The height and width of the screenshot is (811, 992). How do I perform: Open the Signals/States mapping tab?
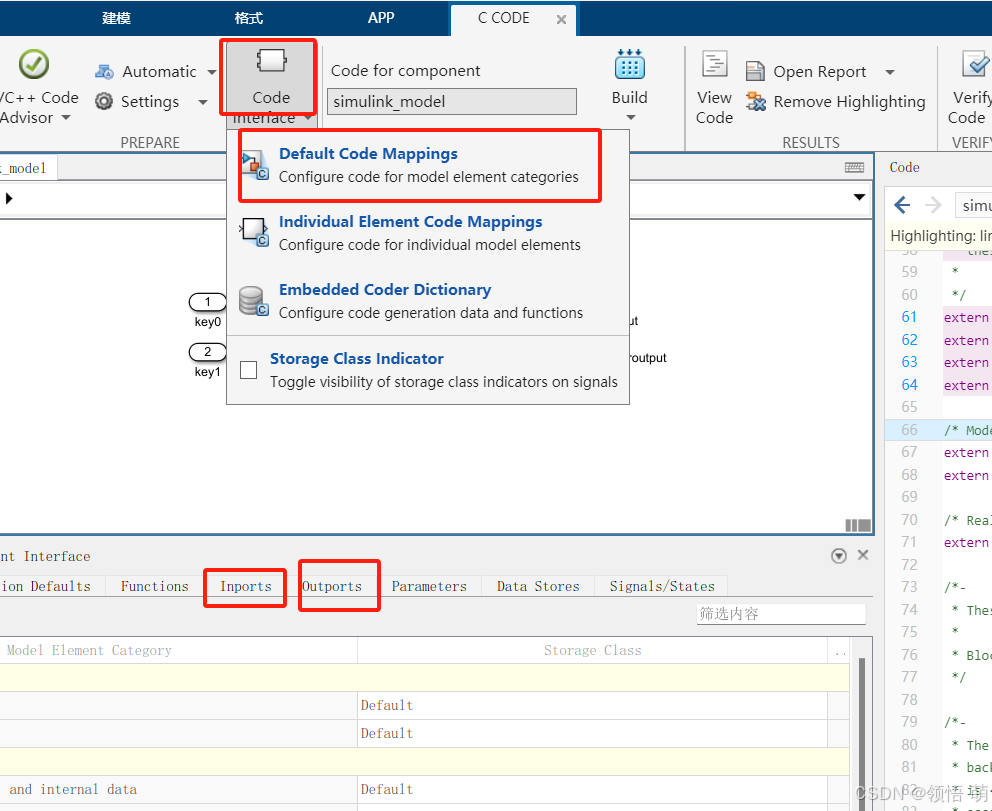[x=662, y=586]
